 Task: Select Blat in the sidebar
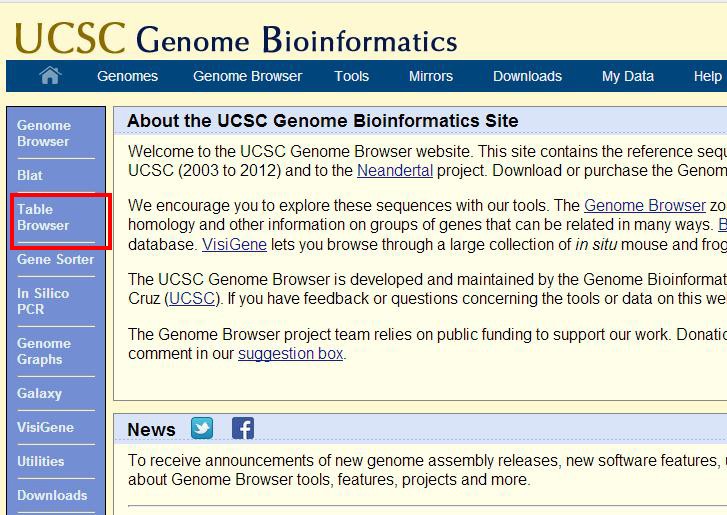(x=30, y=175)
